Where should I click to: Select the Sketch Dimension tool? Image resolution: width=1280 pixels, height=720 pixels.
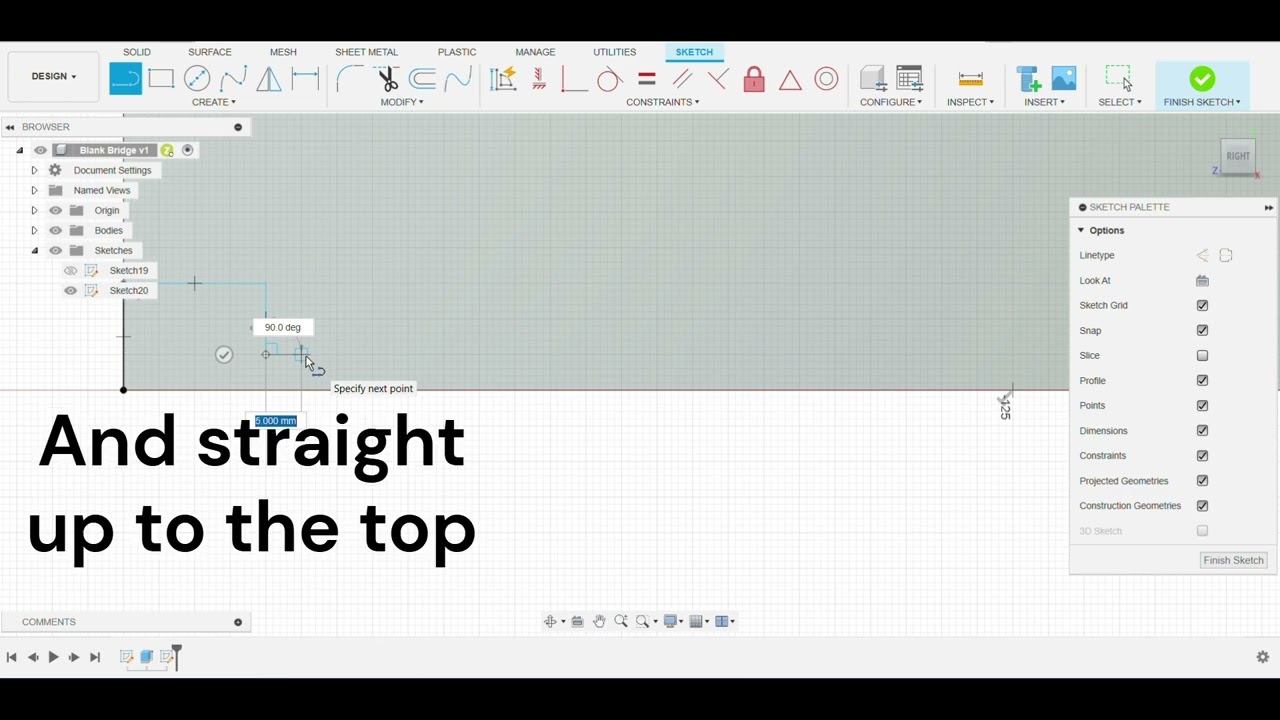coord(305,79)
